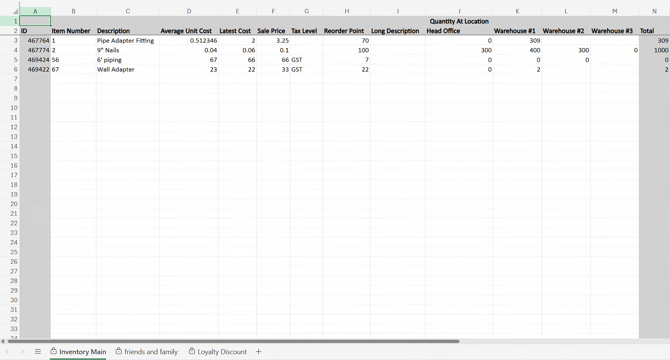Select column D header
The height and width of the screenshot is (360, 670).
189,11
